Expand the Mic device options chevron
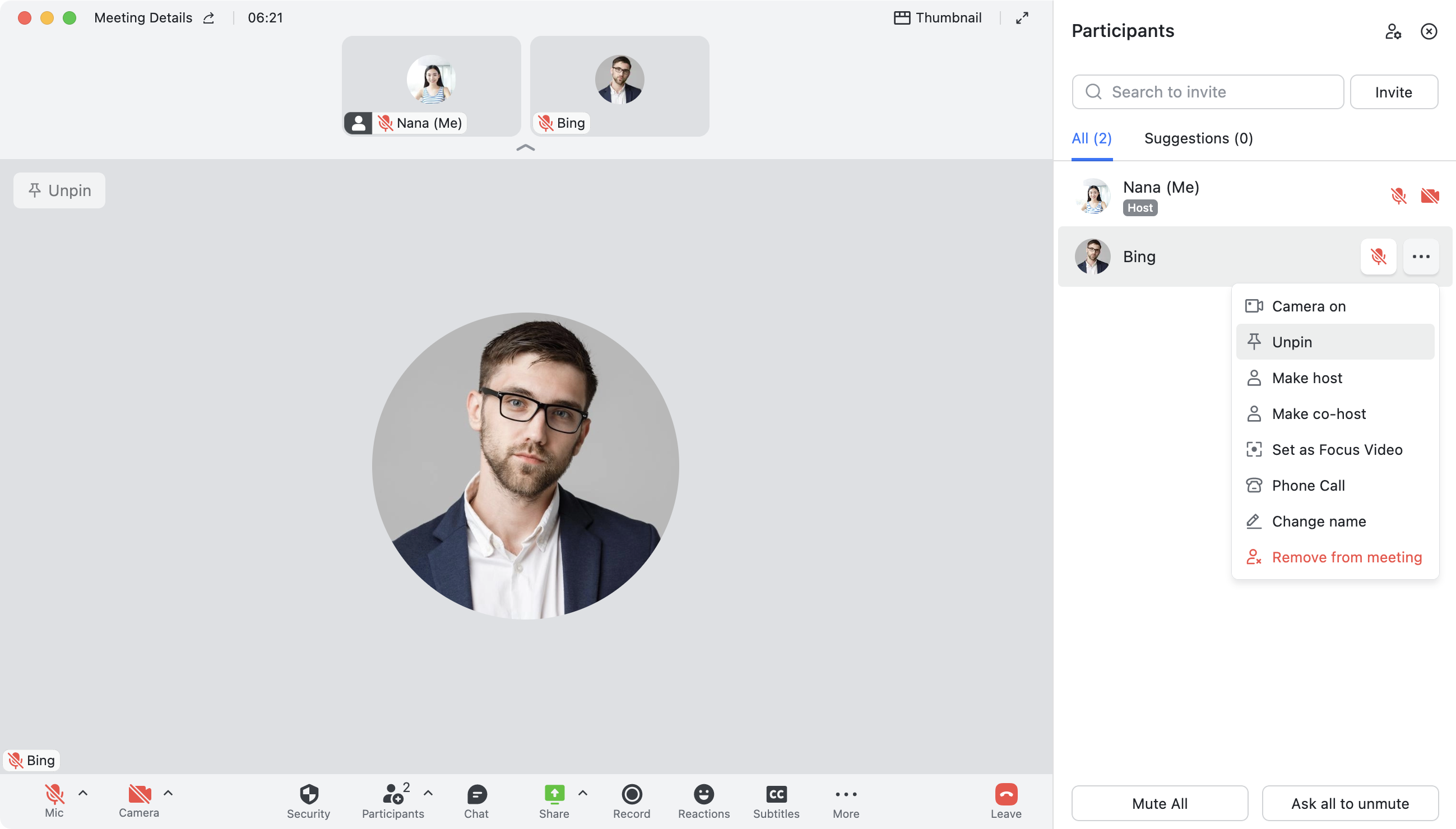The height and width of the screenshot is (829, 1456). pyautogui.click(x=83, y=792)
